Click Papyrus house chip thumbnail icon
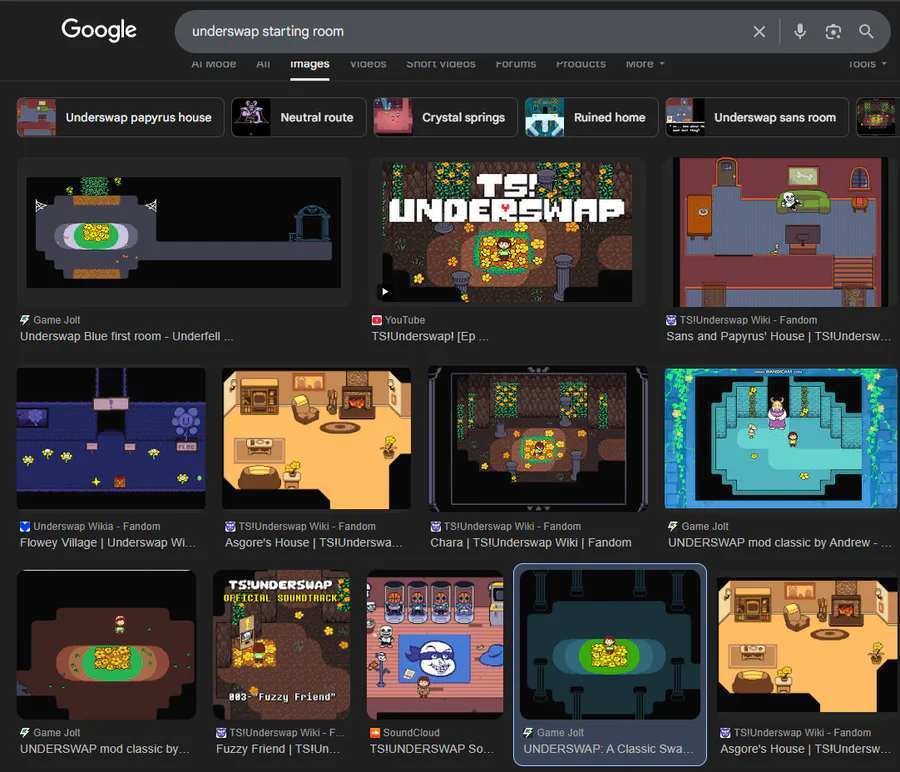The width and height of the screenshot is (900, 772). click(x=37, y=117)
